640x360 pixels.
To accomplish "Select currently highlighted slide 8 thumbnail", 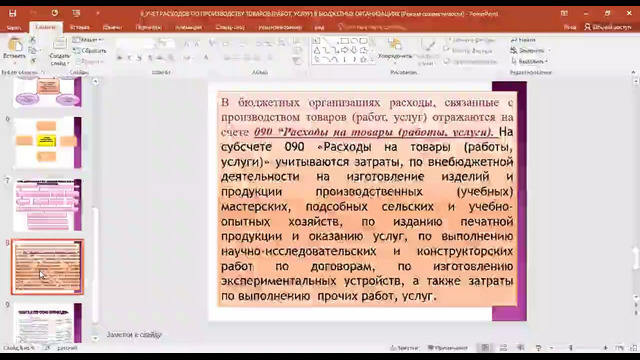I will (47, 267).
